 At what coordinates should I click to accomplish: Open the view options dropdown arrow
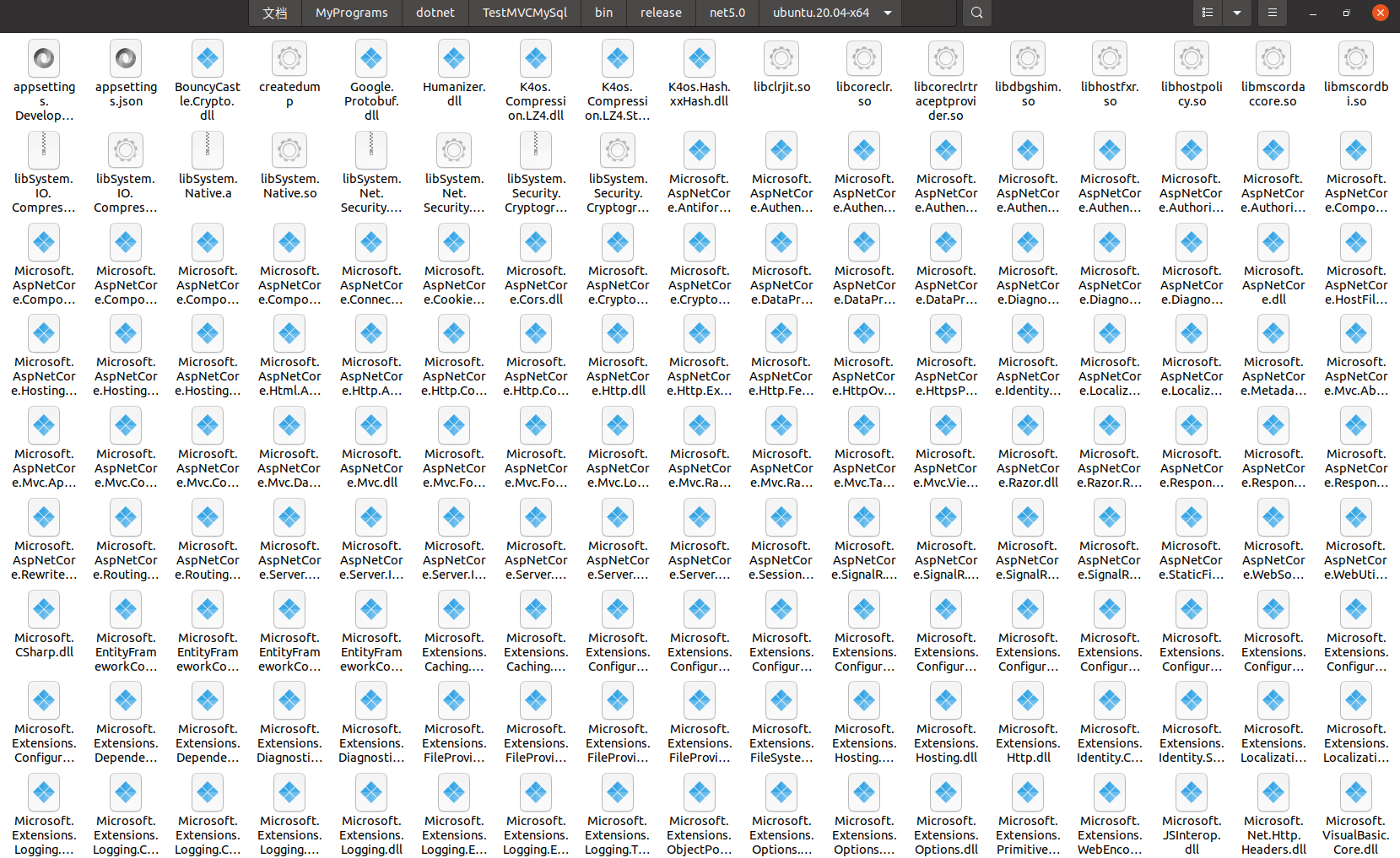pyautogui.click(x=1236, y=13)
